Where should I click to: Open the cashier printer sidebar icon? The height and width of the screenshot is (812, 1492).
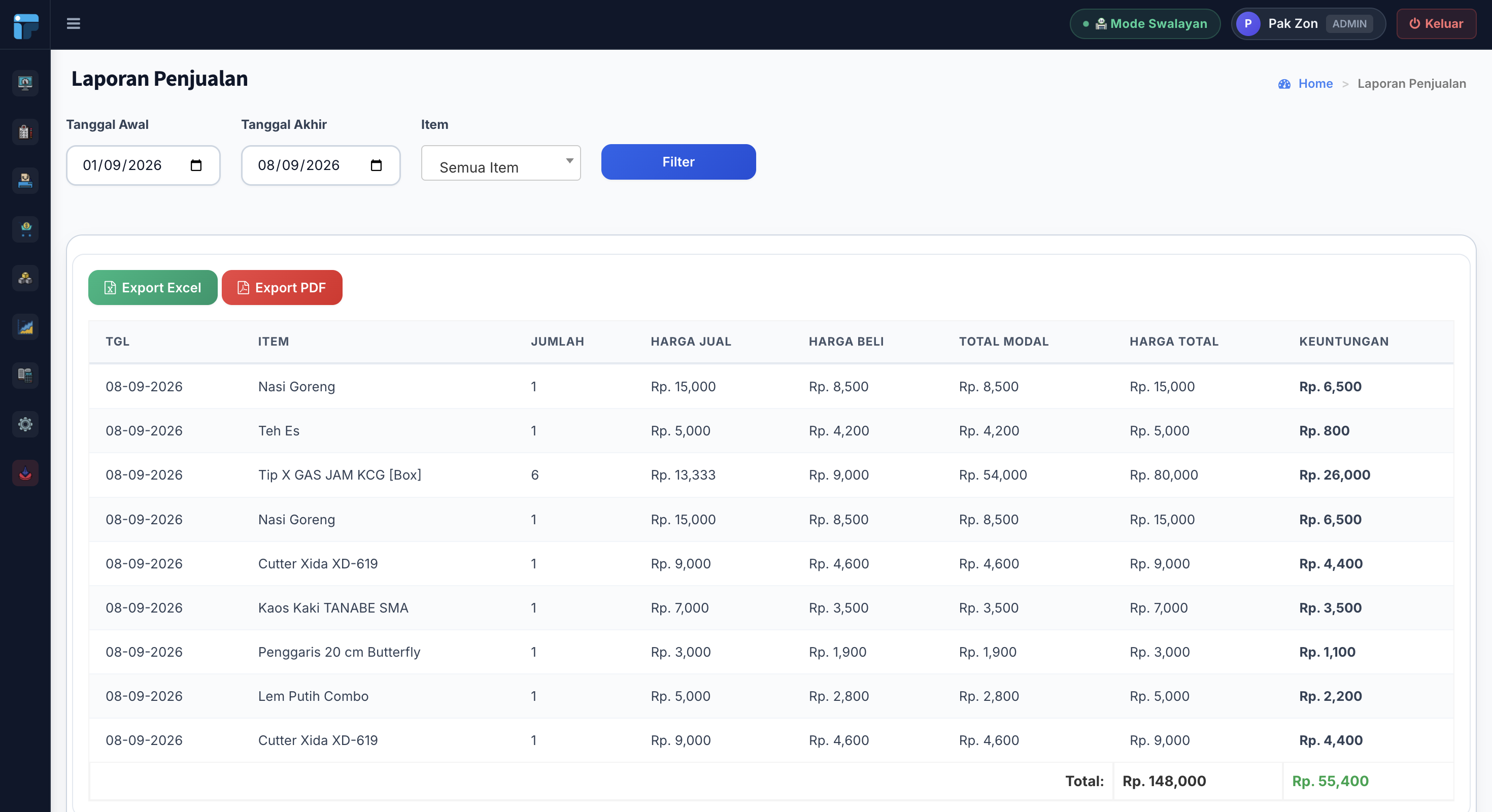(x=25, y=181)
